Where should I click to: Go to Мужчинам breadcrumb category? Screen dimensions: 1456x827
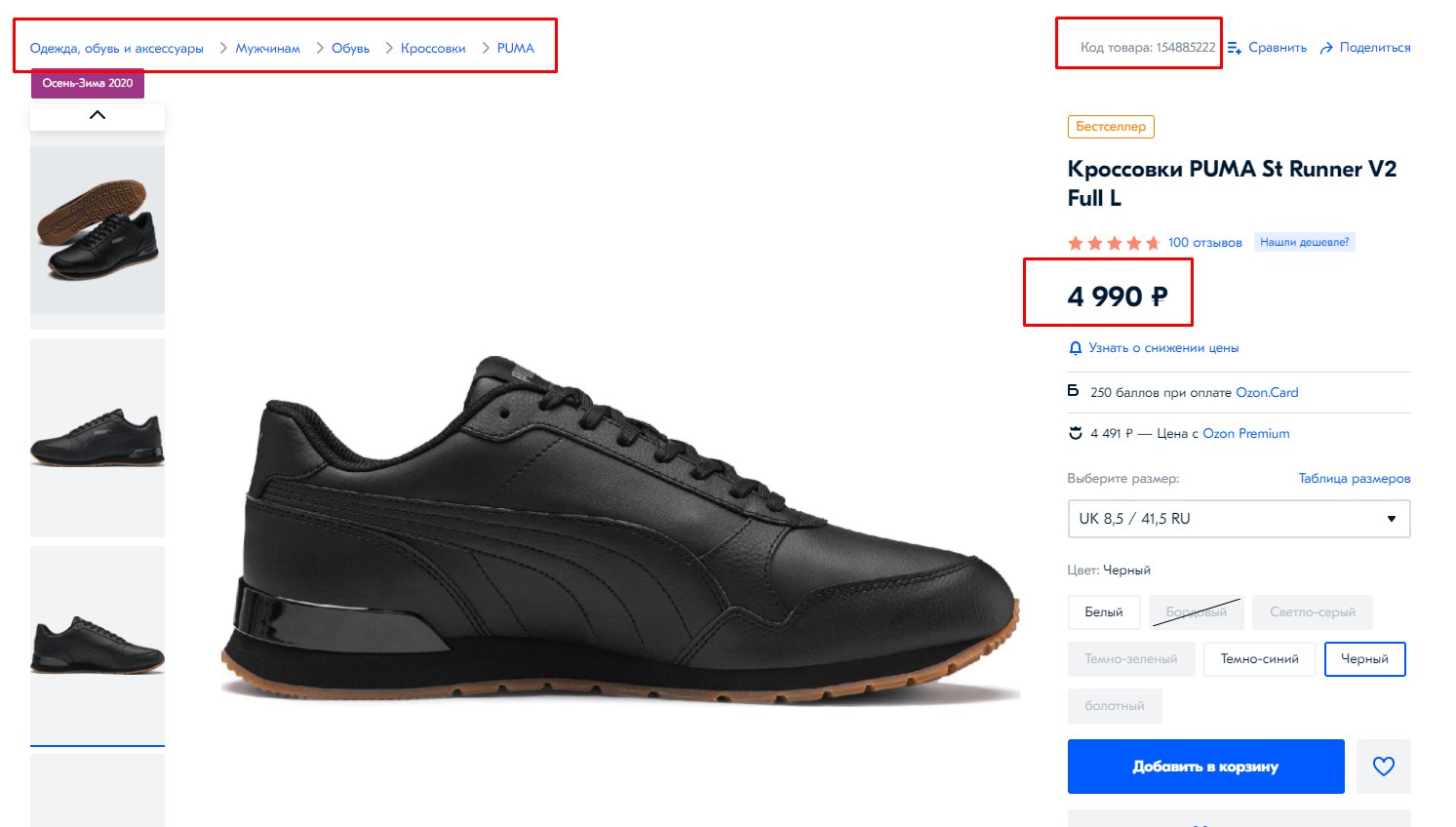(x=267, y=49)
